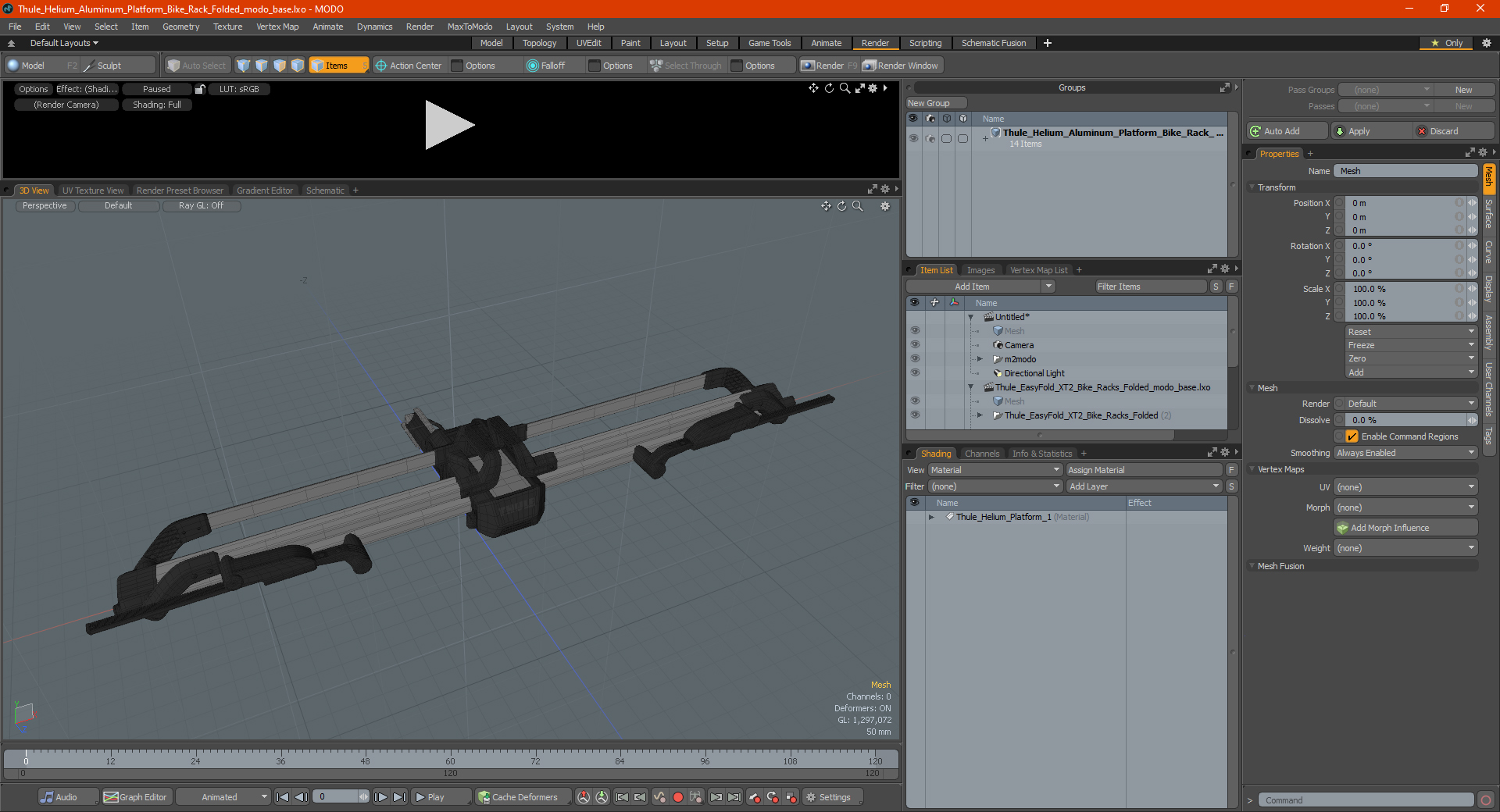Collapse Untitled* scene tree
This screenshot has height=812, width=1500.
coord(971,317)
